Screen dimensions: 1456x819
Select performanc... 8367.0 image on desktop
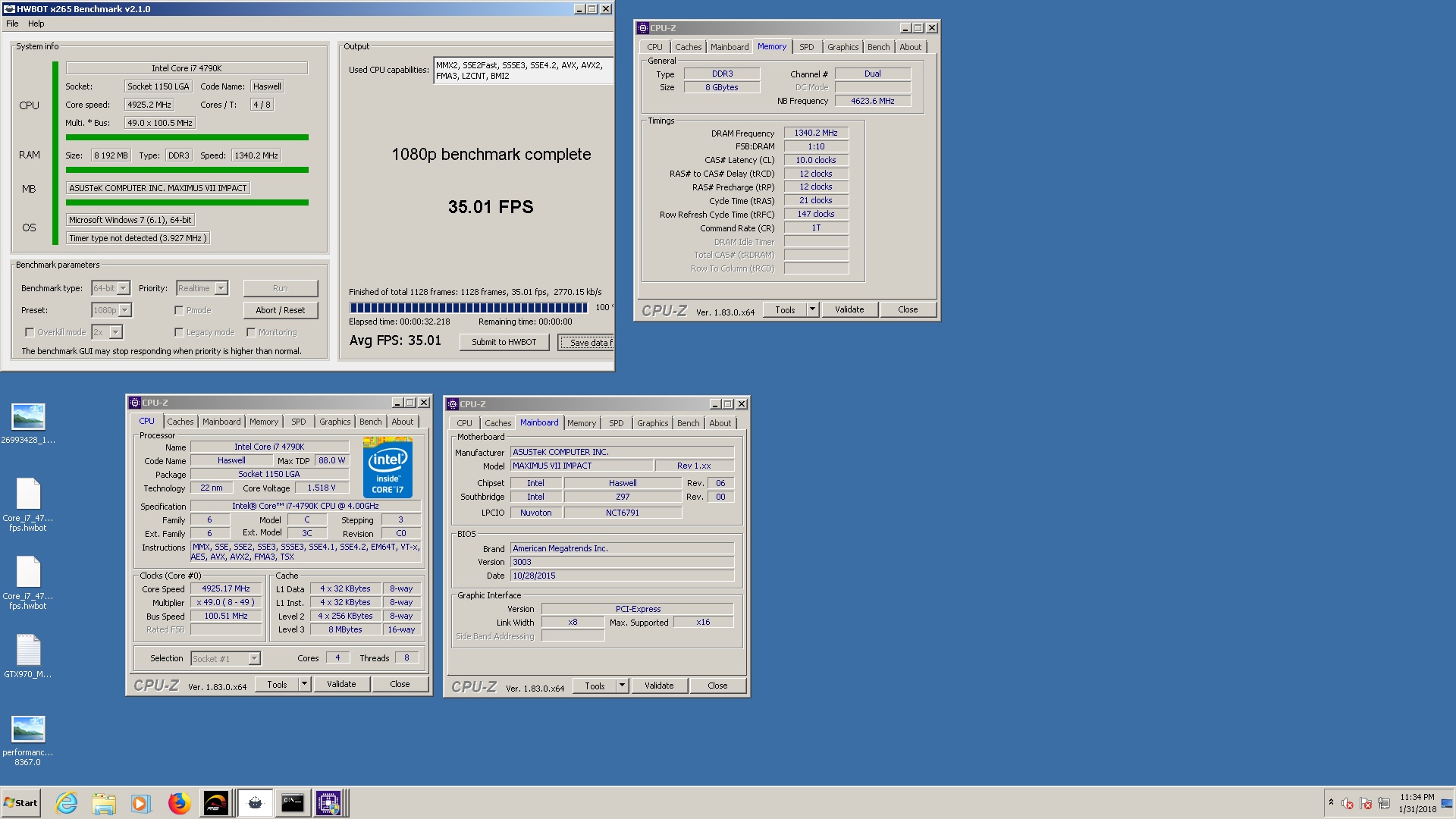29,740
